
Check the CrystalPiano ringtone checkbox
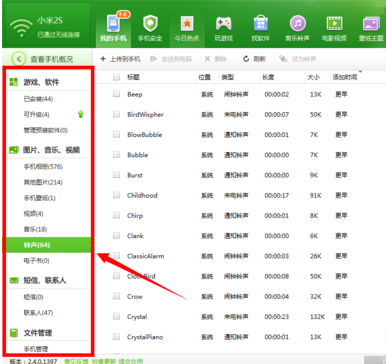tap(116, 336)
